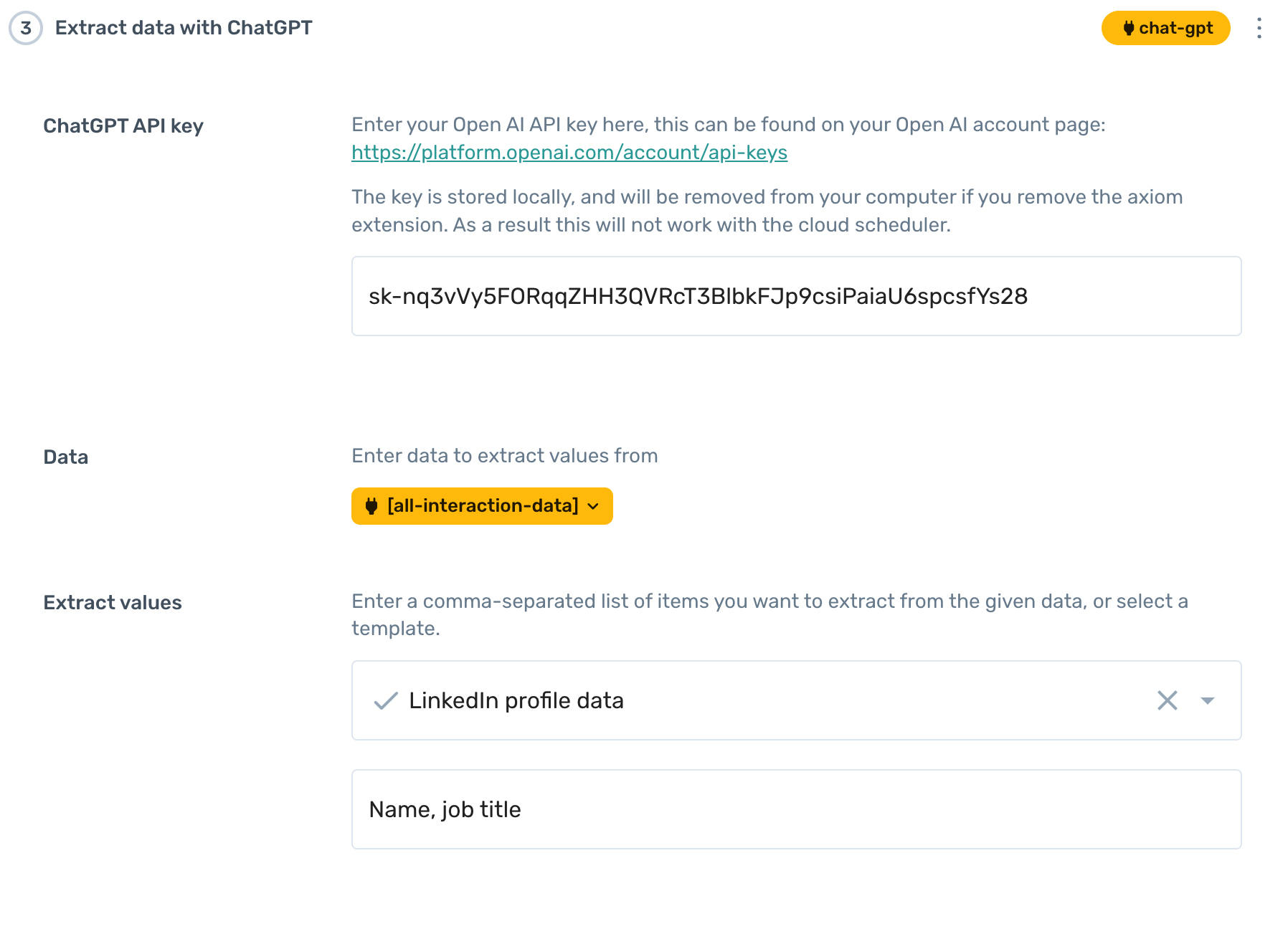Expand the template dropdown arrow
This screenshot has width=1288, height=929.
click(1208, 700)
